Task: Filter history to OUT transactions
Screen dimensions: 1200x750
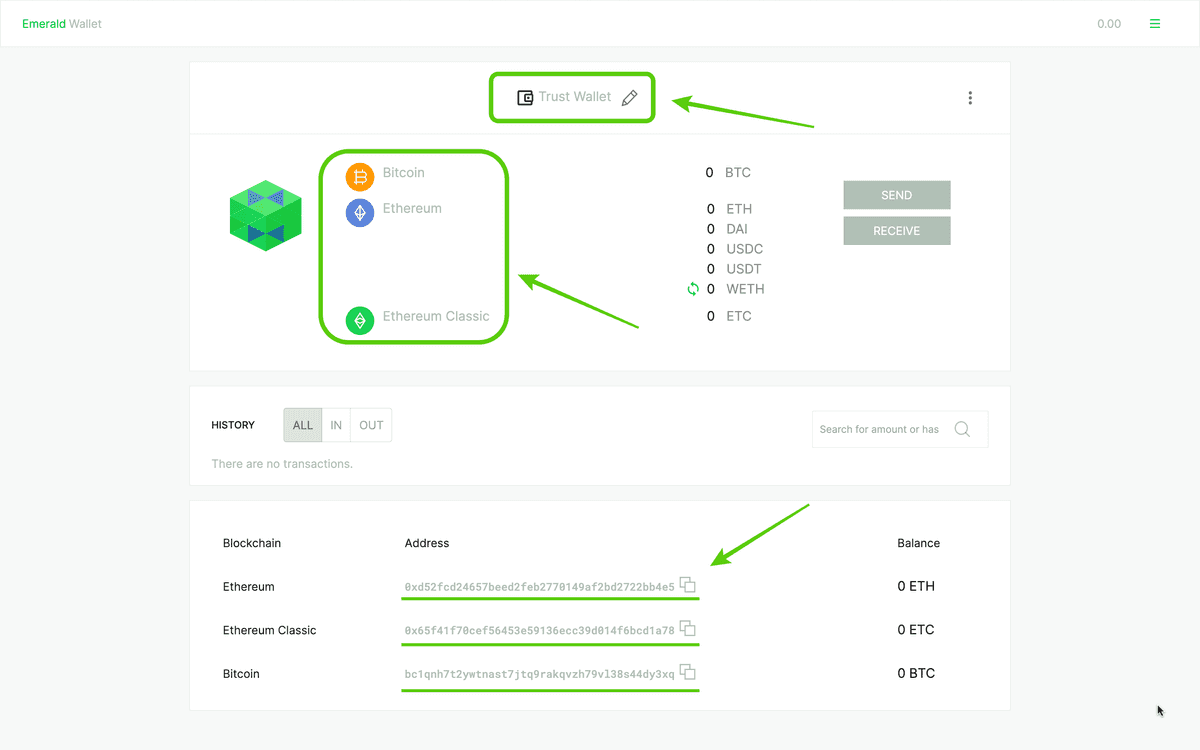Action: [371, 425]
